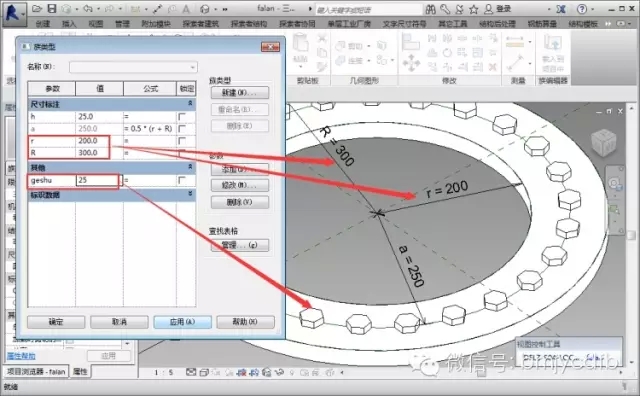Screen dimensions: 640x396
Task: Click the Cut geometry icon in ribbon
Action: [x=340, y=46]
